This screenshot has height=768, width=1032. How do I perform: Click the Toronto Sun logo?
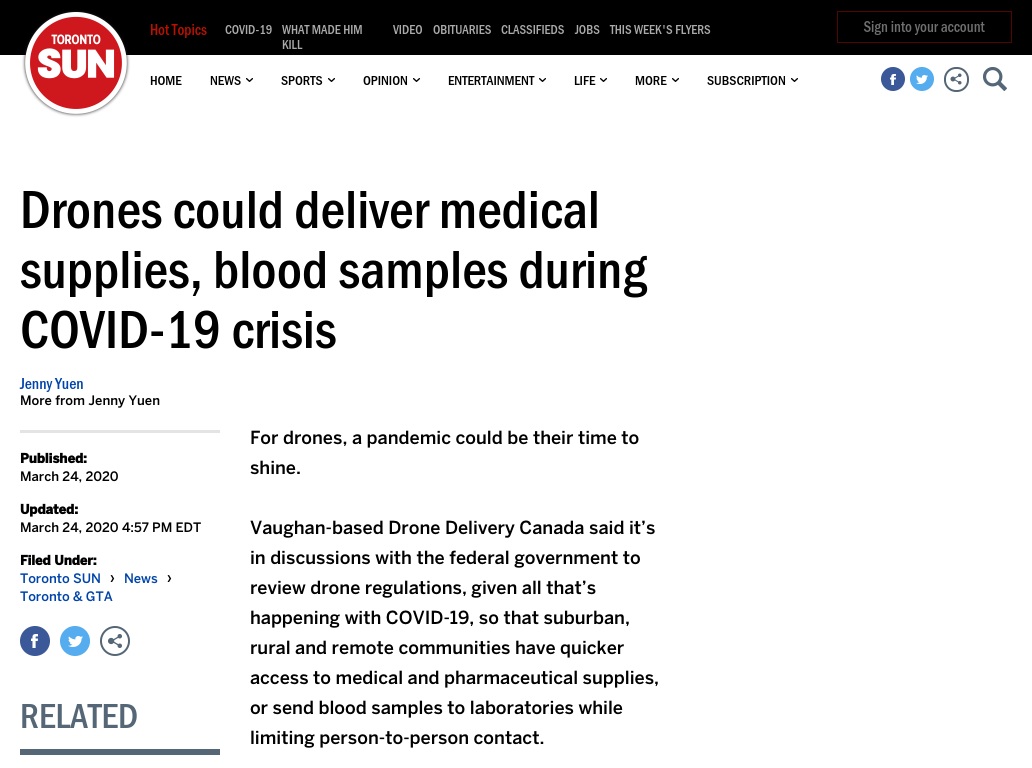point(76,63)
